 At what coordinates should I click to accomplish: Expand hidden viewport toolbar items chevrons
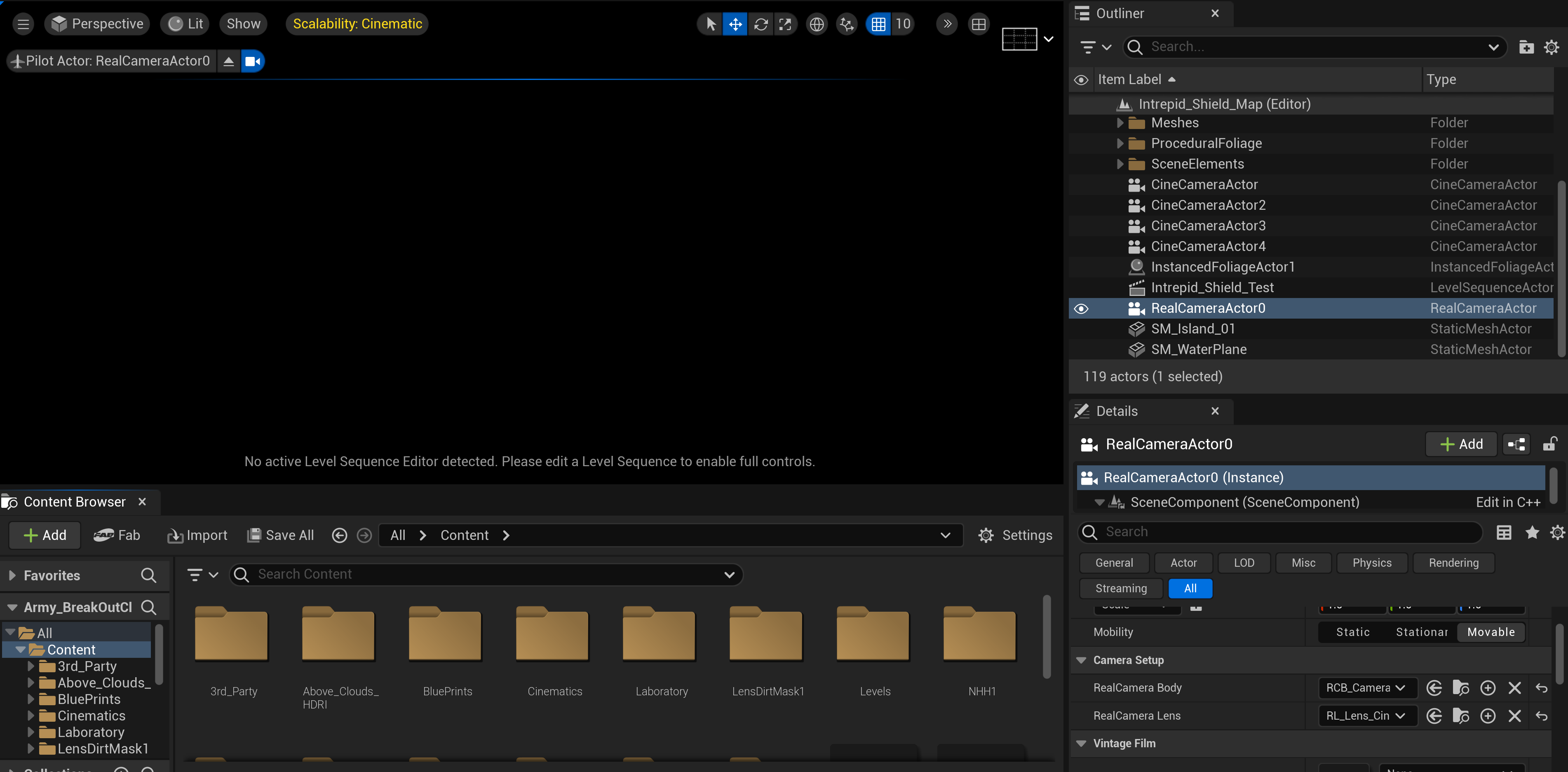pyautogui.click(x=947, y=24)
